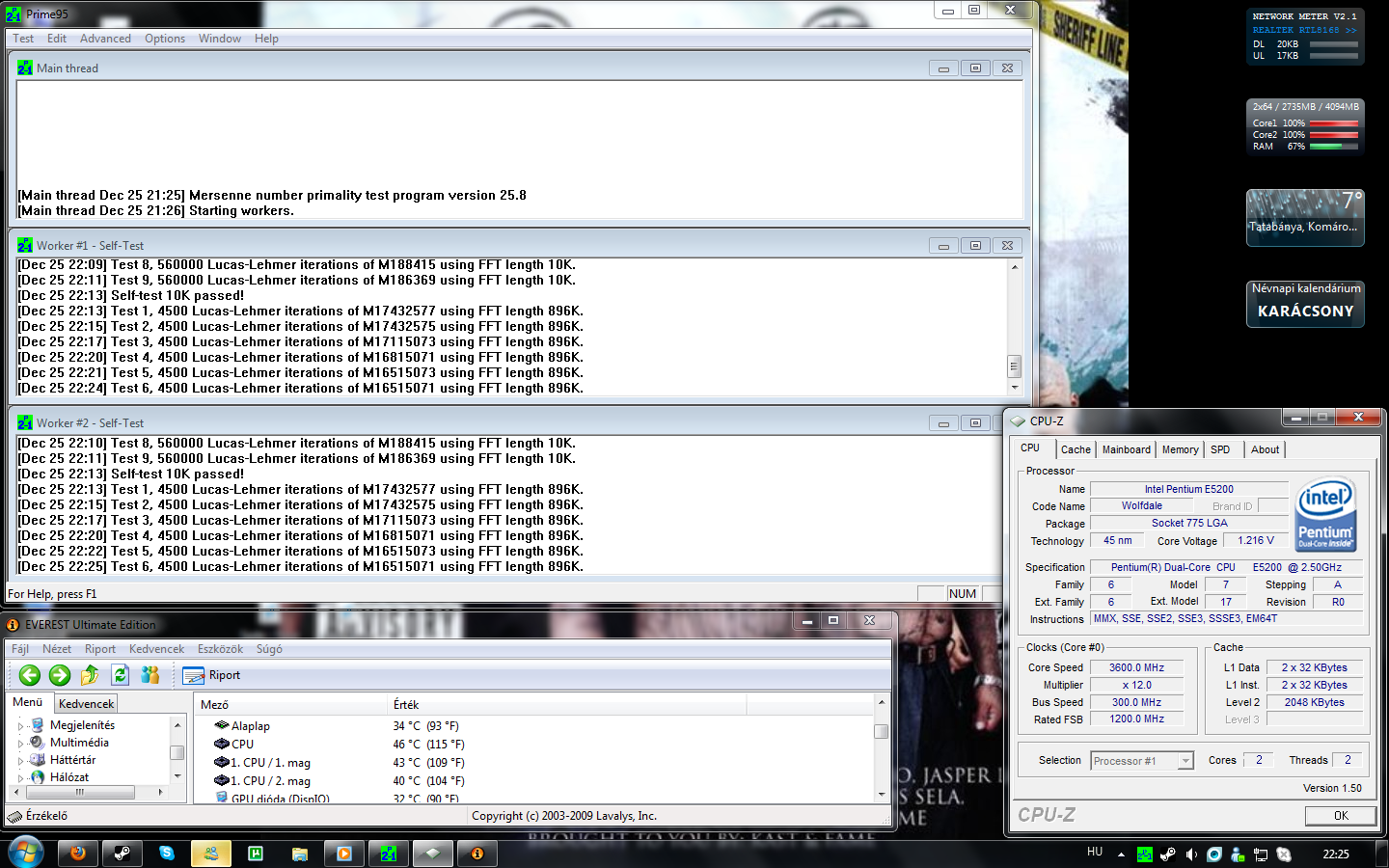1389x868 pixels.
Task: Click the Messenger buddy tray icon
Action: pyautogui.click(x=1238, y=854)
